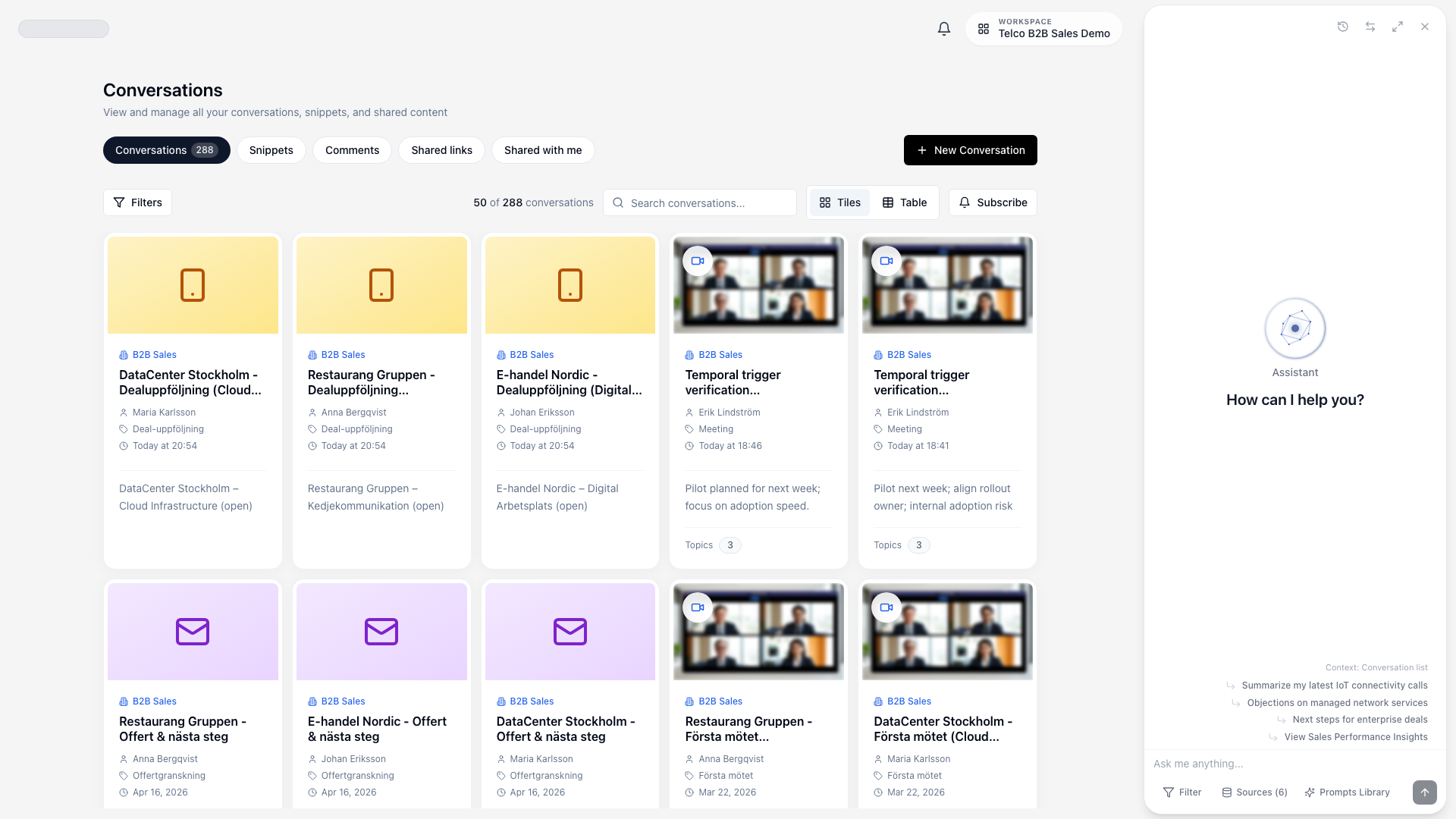Screen dimensions: 1456x819
Task: Click the assistant send arrow button
Action: point(1425,792)
